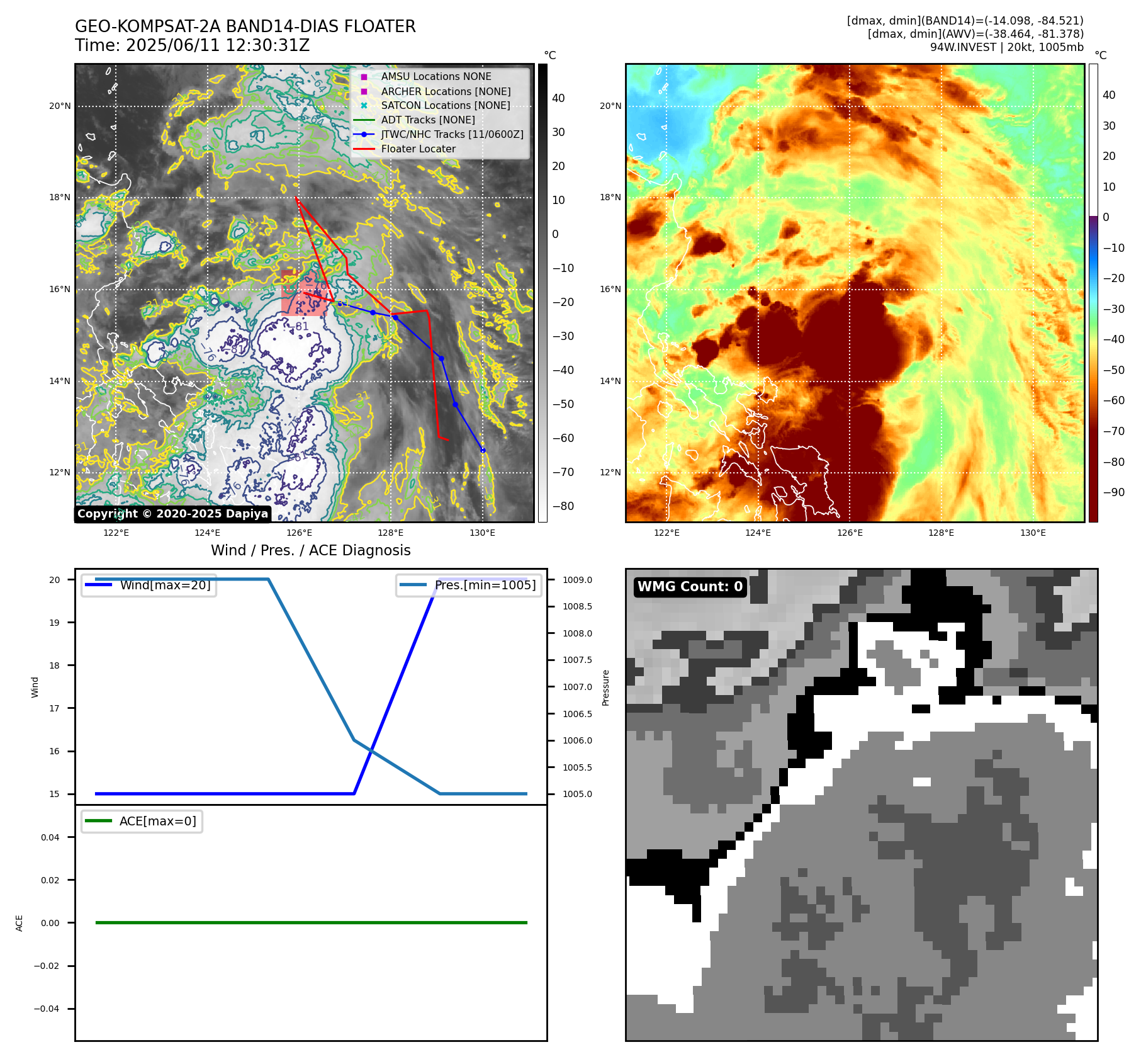Click the 'Copyright © 2020-2025 Dapiya' label
The image size is (1141, 1064).
tap(172, 514)
